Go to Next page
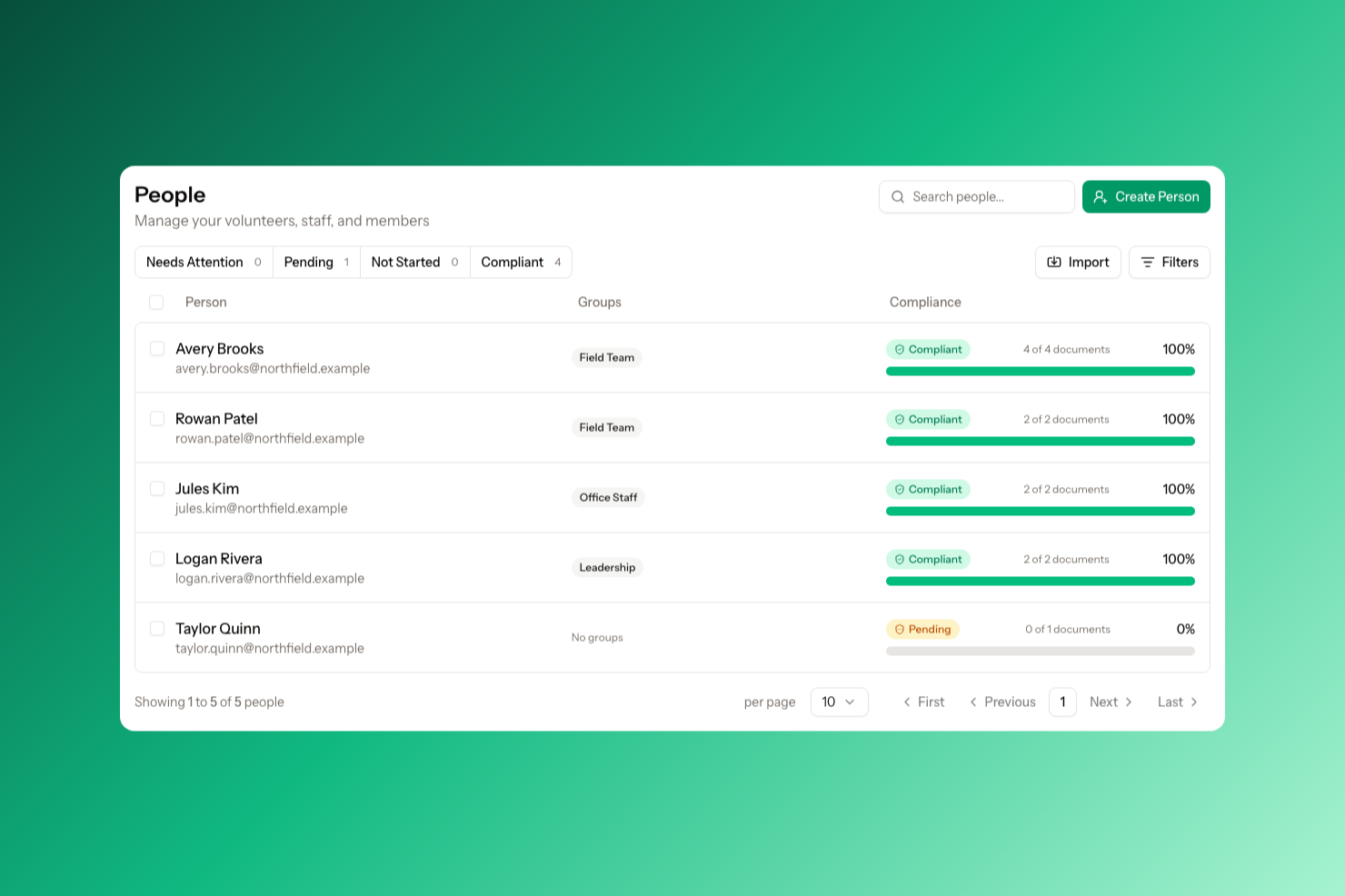The width and height of the screenshot is (1345, 896). click(1111, 702)
